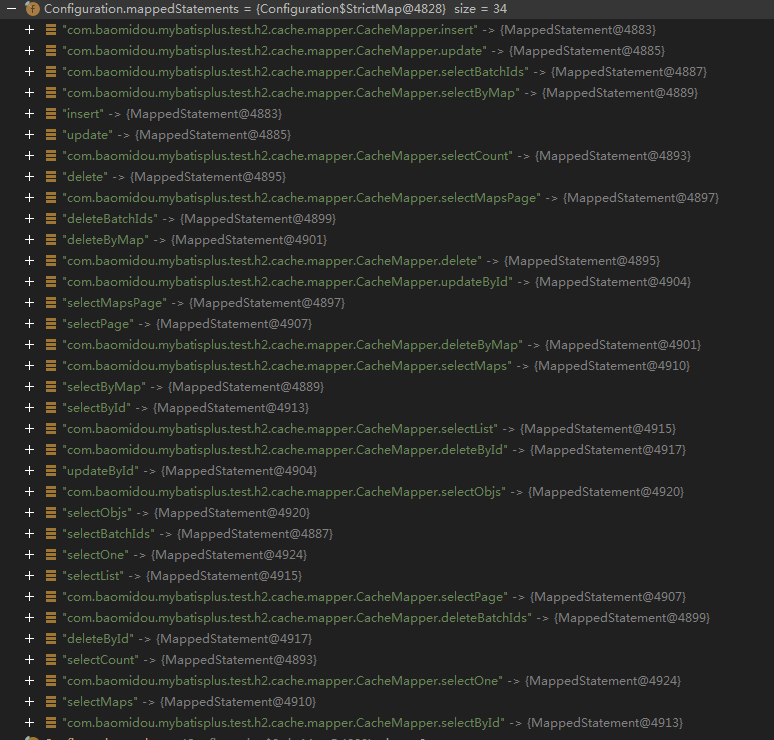Click the entry icon beside the short "delete" key
This screenshot has height=740, width=774.
point(51,177)
